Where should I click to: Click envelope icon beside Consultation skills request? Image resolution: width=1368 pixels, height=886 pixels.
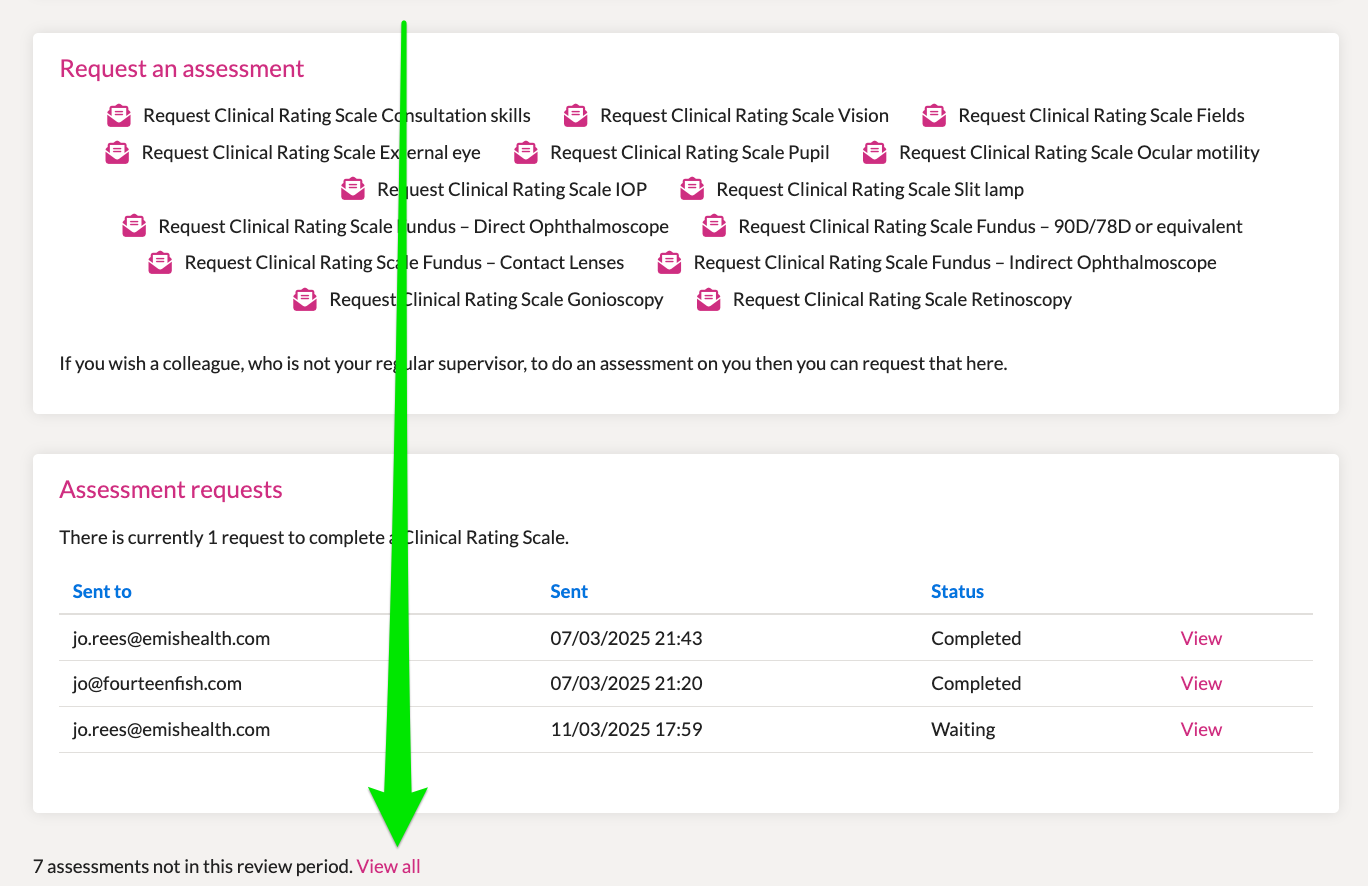[119, 116]
